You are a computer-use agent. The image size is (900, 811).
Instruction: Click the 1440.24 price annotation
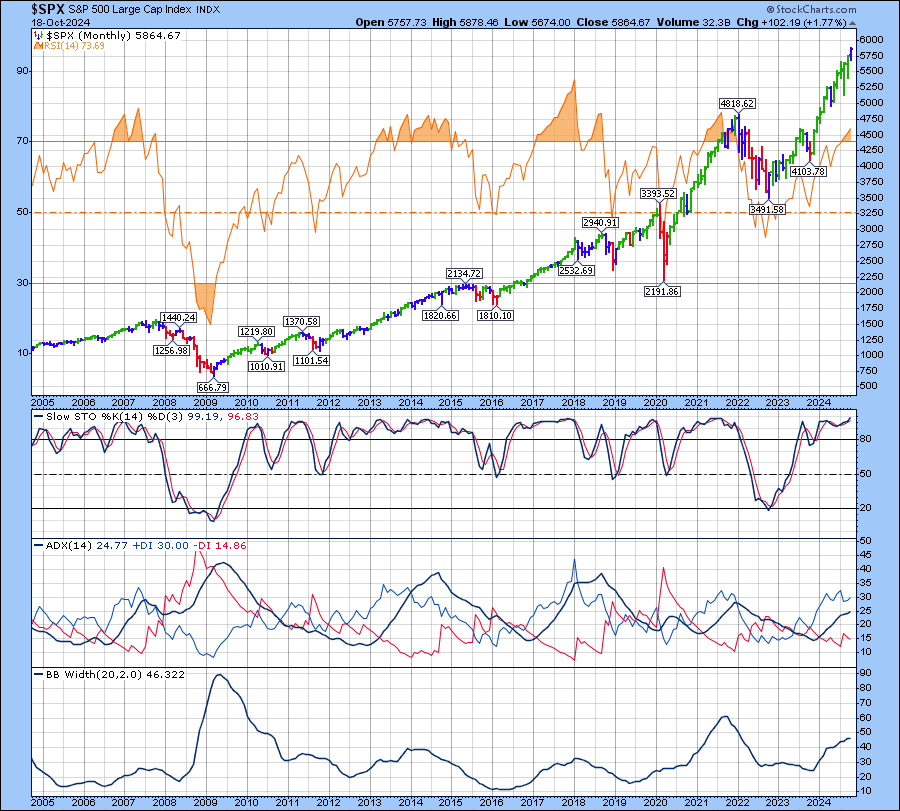coord(175,317)
